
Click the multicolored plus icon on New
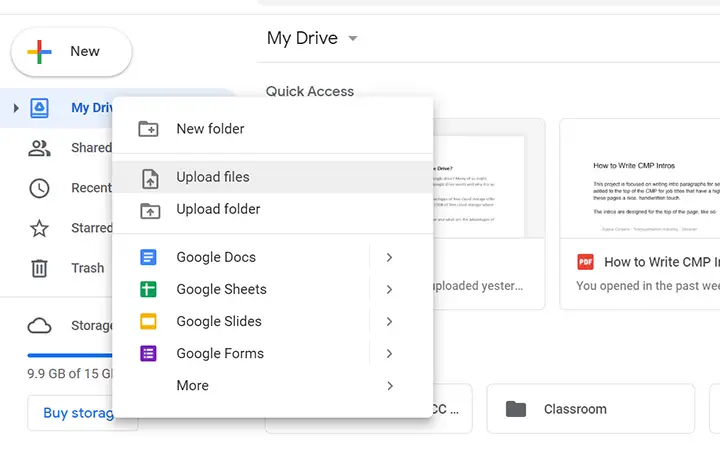point(39,51)
